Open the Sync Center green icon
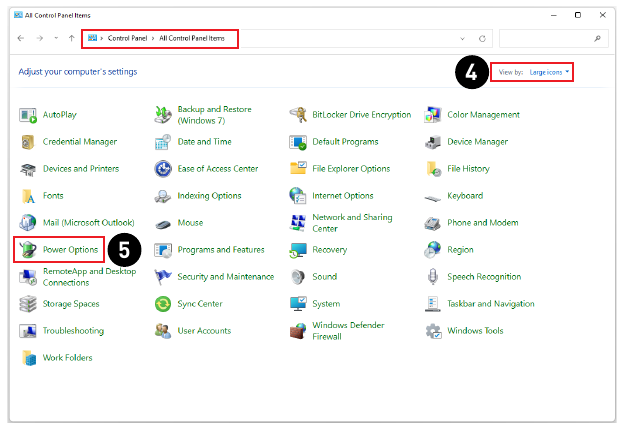 click(x=163, y=304)
